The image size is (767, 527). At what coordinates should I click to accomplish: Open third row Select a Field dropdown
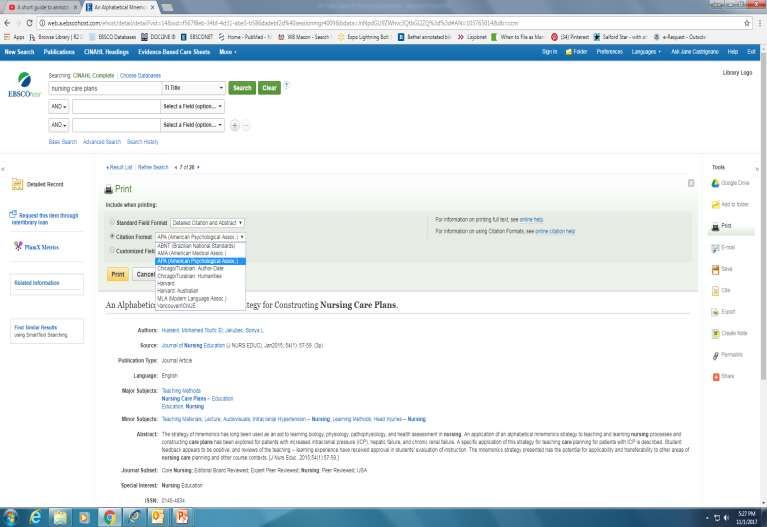pos(192,125)
